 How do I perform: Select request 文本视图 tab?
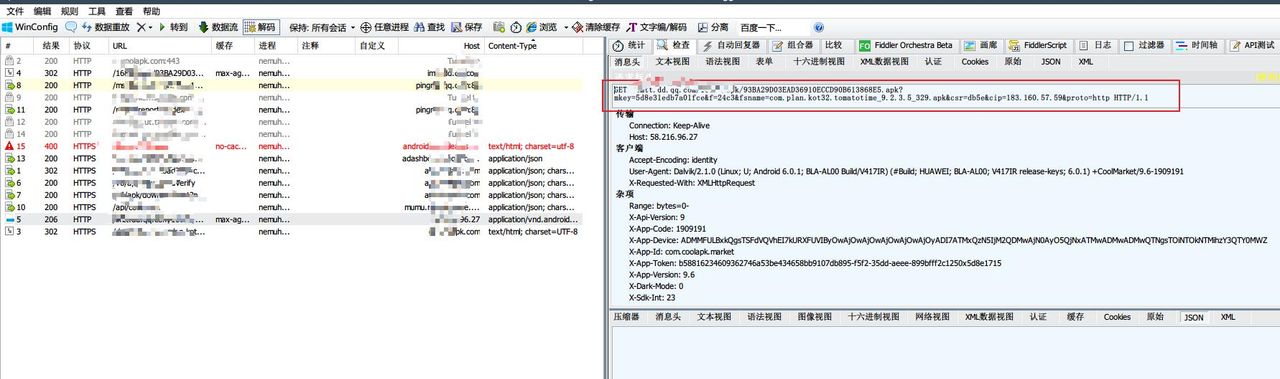[x=673, y=61]
